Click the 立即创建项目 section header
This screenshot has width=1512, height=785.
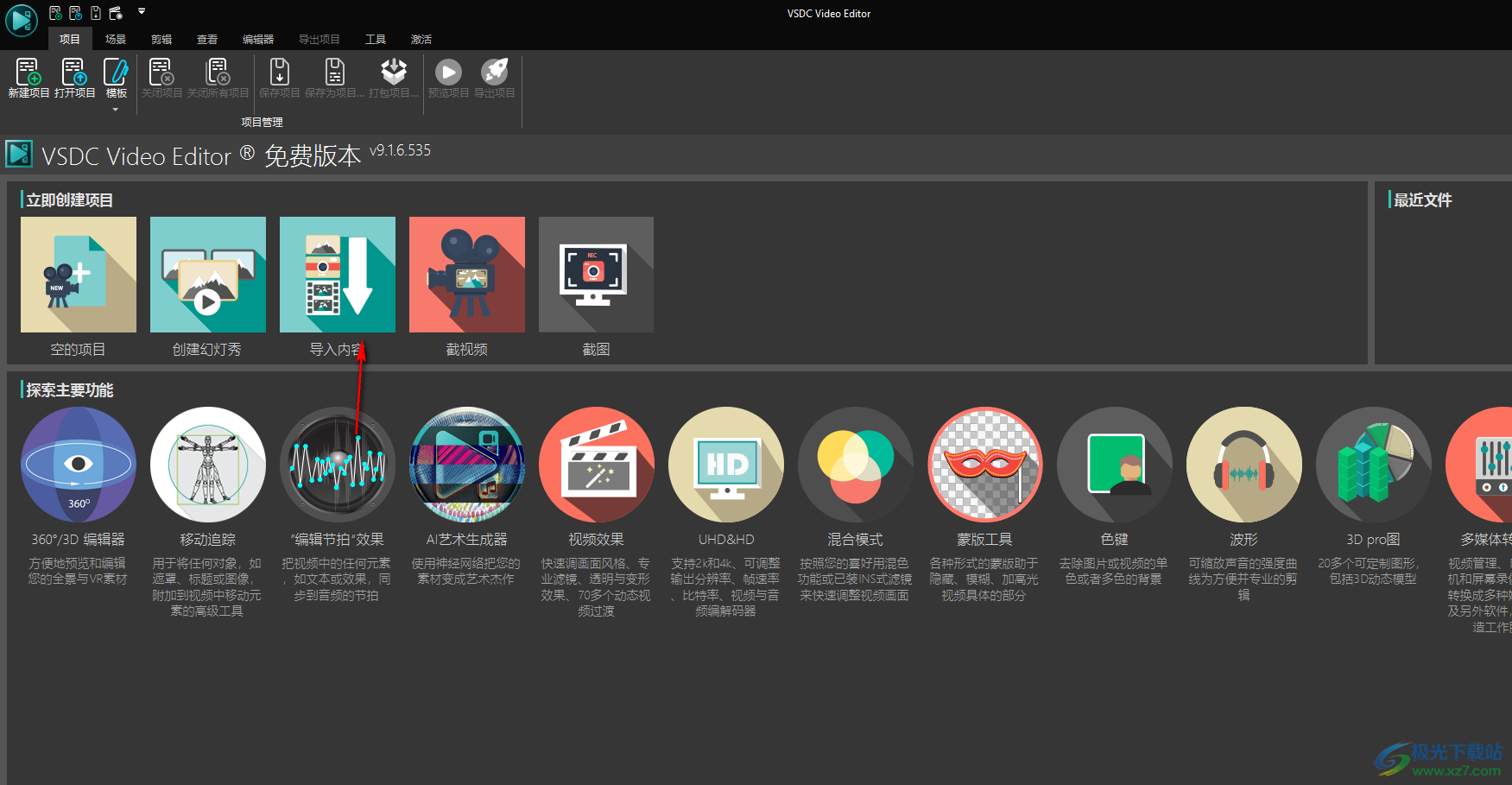[70, 199]
